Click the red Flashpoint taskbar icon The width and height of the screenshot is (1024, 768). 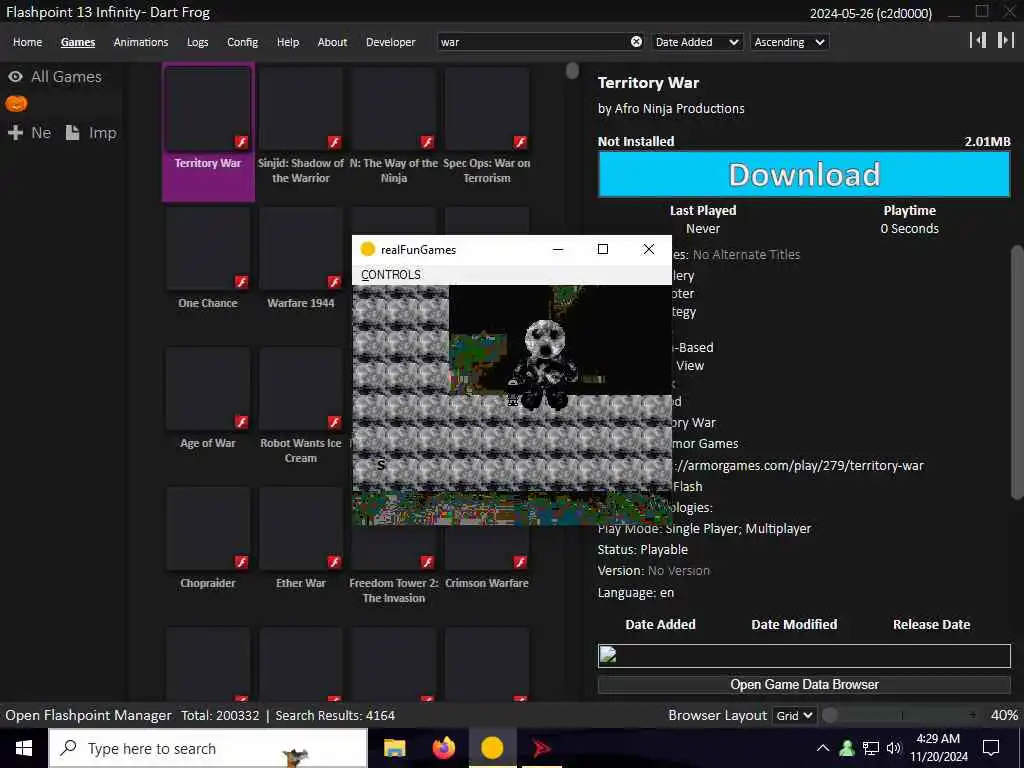pos(541,748)
